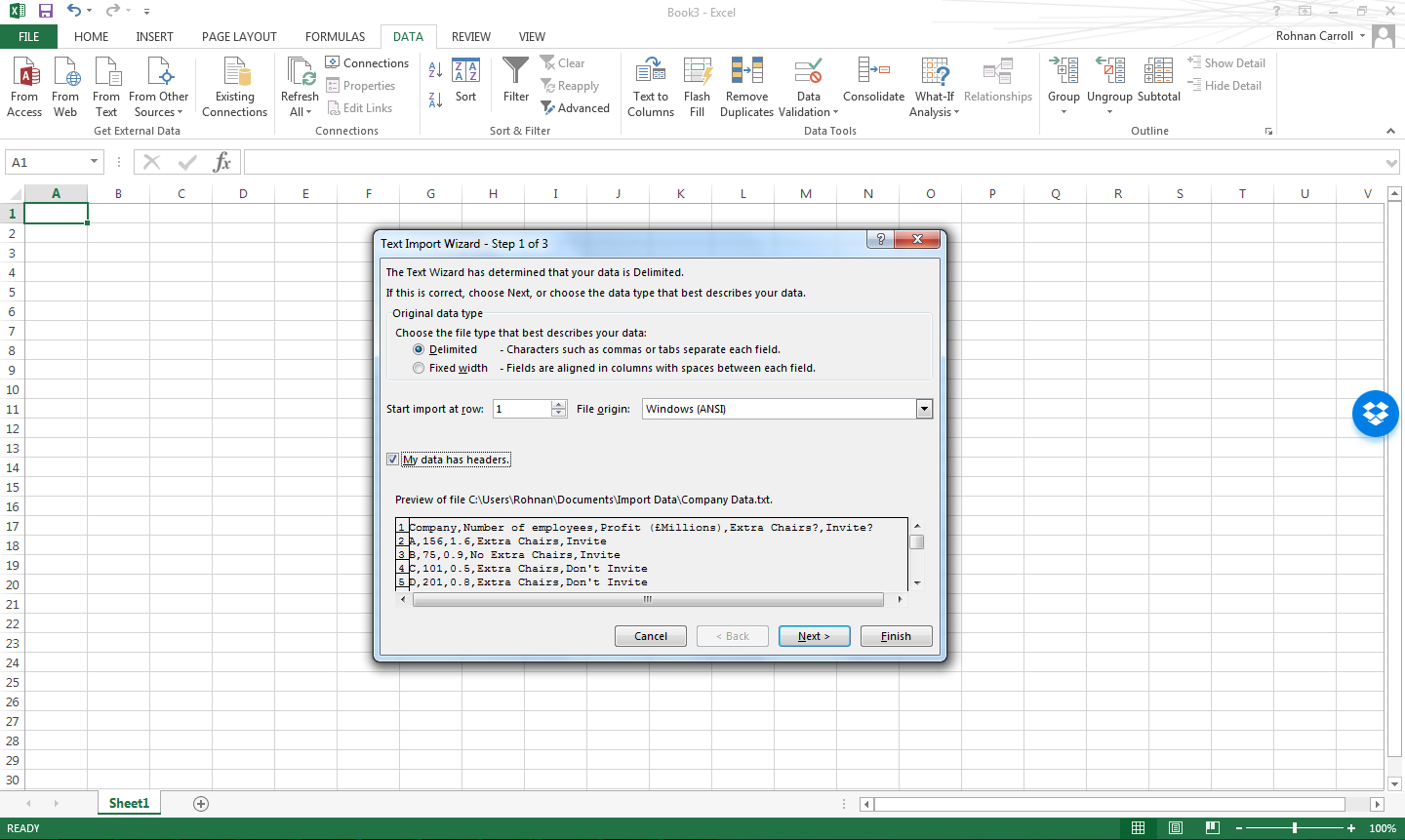
Task: Click the Sort A to Z icon
Action: coord(435,70)
